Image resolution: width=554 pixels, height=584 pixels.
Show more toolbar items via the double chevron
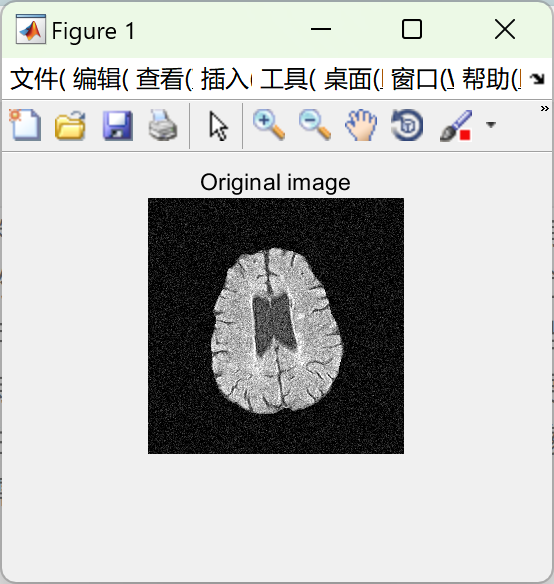pyautogui.click(x=545, y=109)
